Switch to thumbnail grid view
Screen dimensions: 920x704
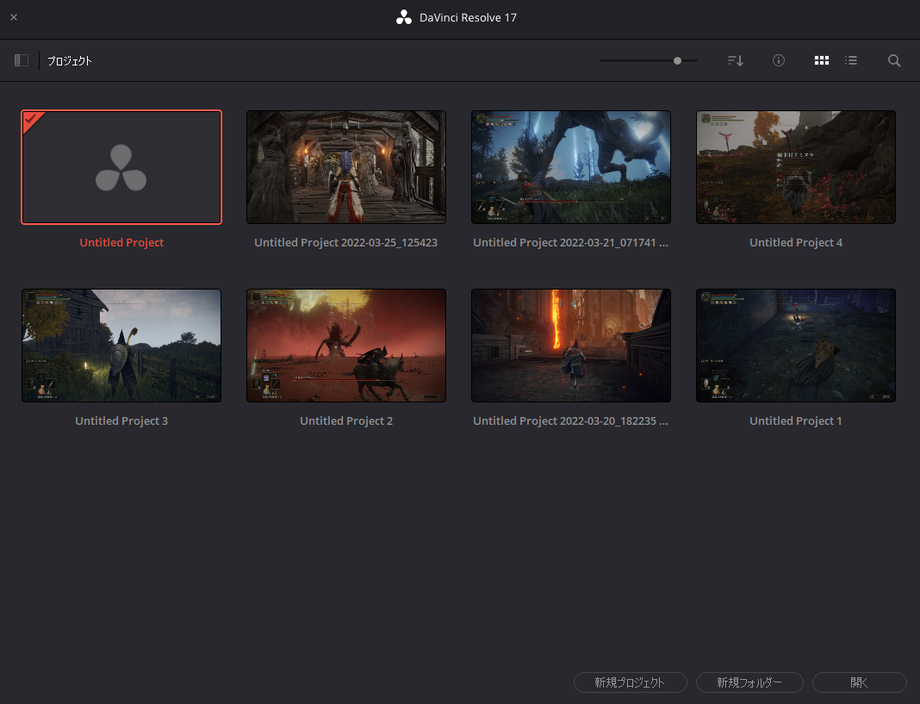pyautogui.click(x=821, y=60)
